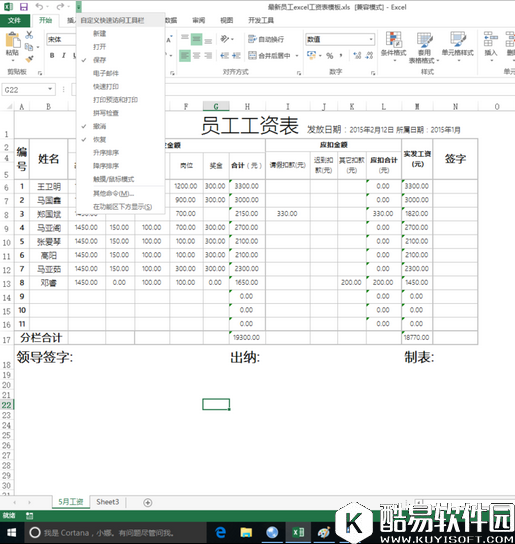Click the Redo arrow icon
Screen dimensions: 515x544
60,7
